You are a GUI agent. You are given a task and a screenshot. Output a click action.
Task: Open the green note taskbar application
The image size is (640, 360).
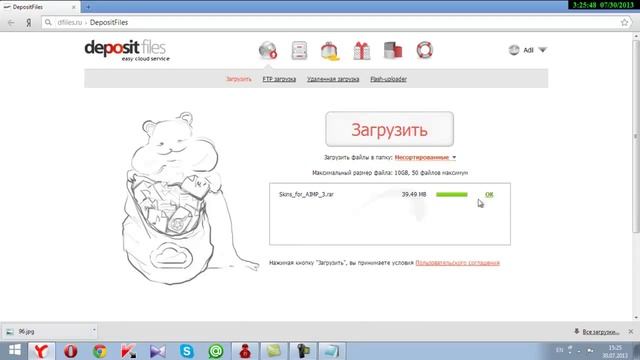(x=274, y=351)
